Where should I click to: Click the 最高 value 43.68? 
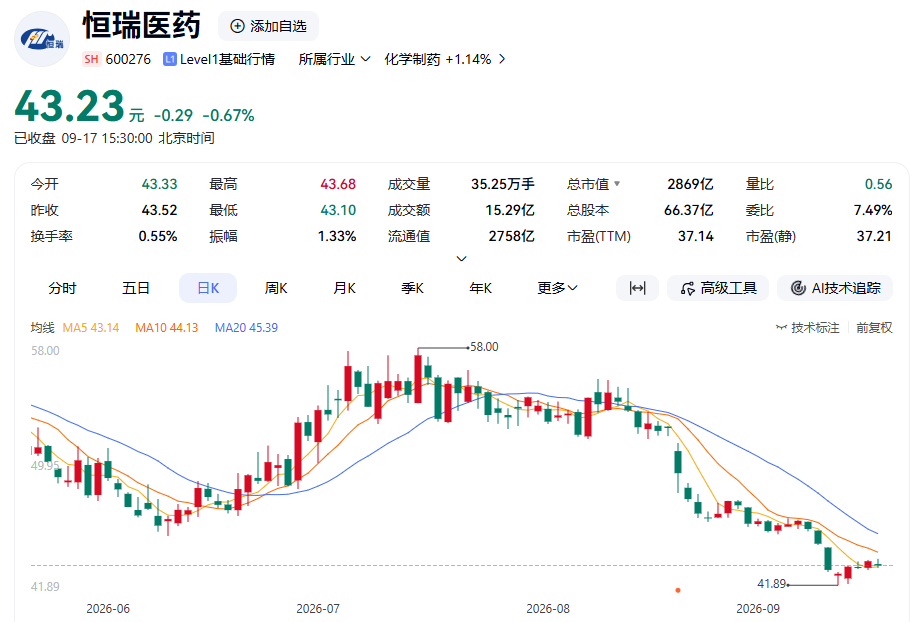click(x=338, y=184)
